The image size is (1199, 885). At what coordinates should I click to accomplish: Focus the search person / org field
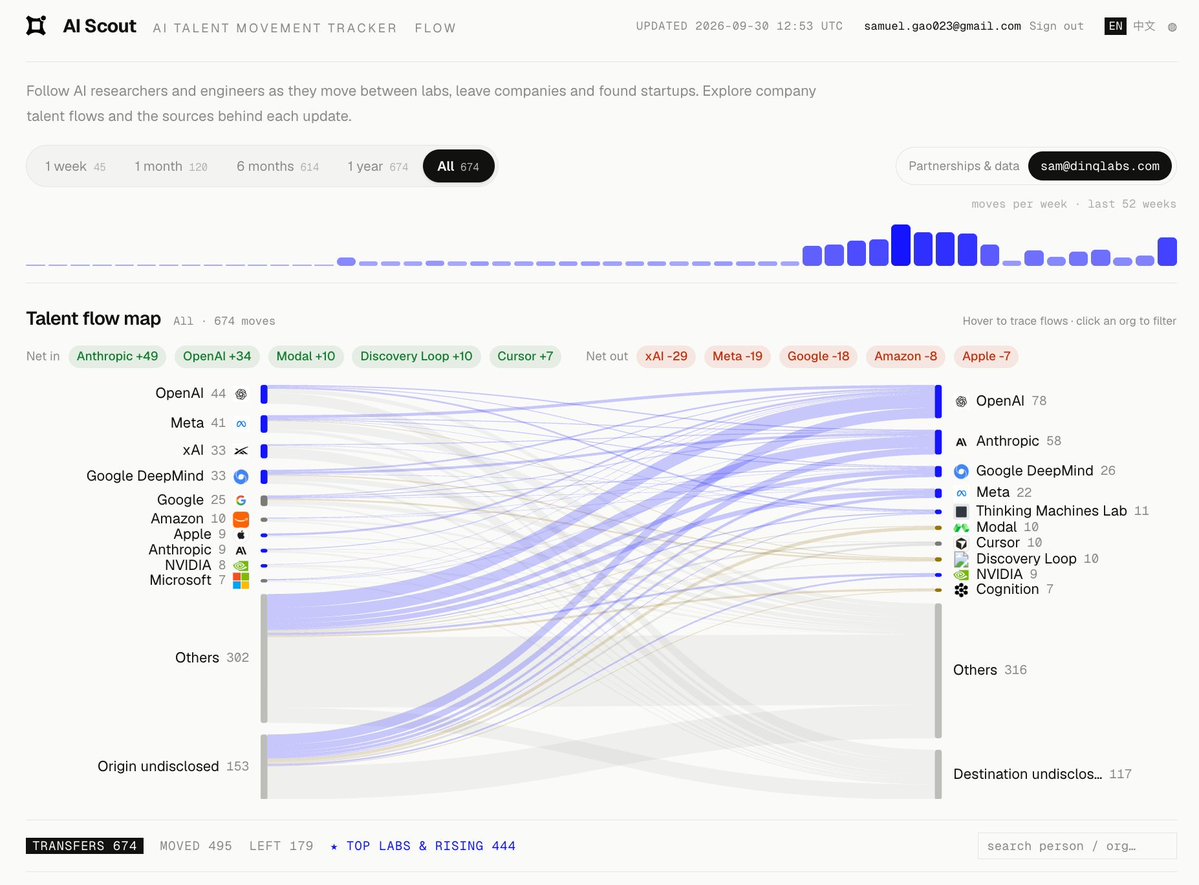point(1077,845)
